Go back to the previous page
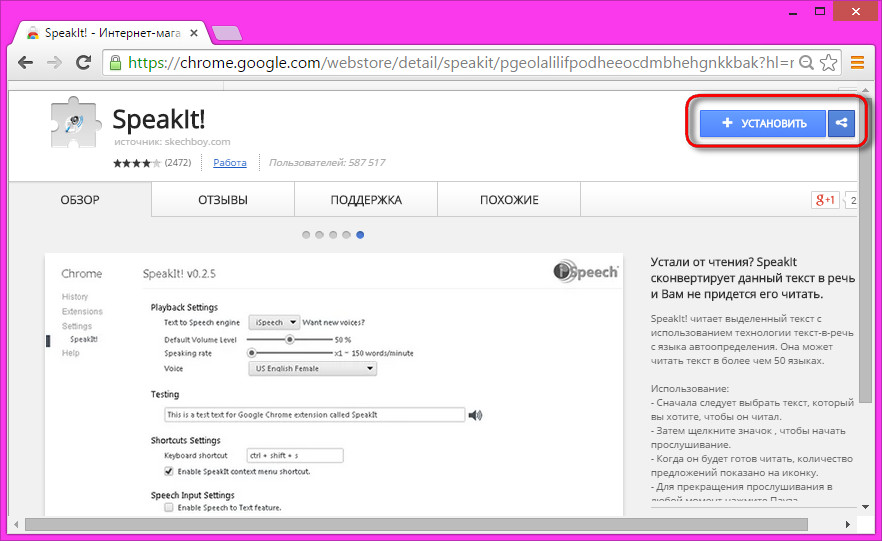Viewport: 882px width, 541px height. coord(25,62)
